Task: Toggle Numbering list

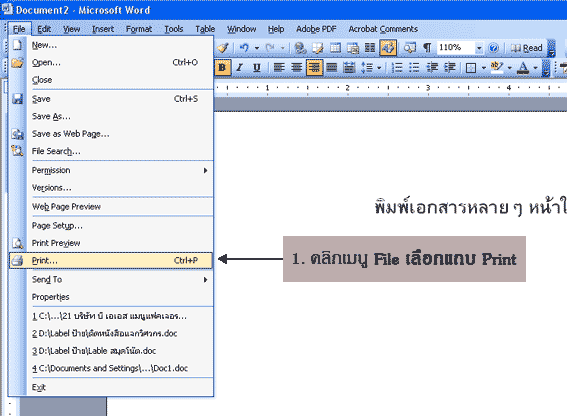Action: click(397, 67)
